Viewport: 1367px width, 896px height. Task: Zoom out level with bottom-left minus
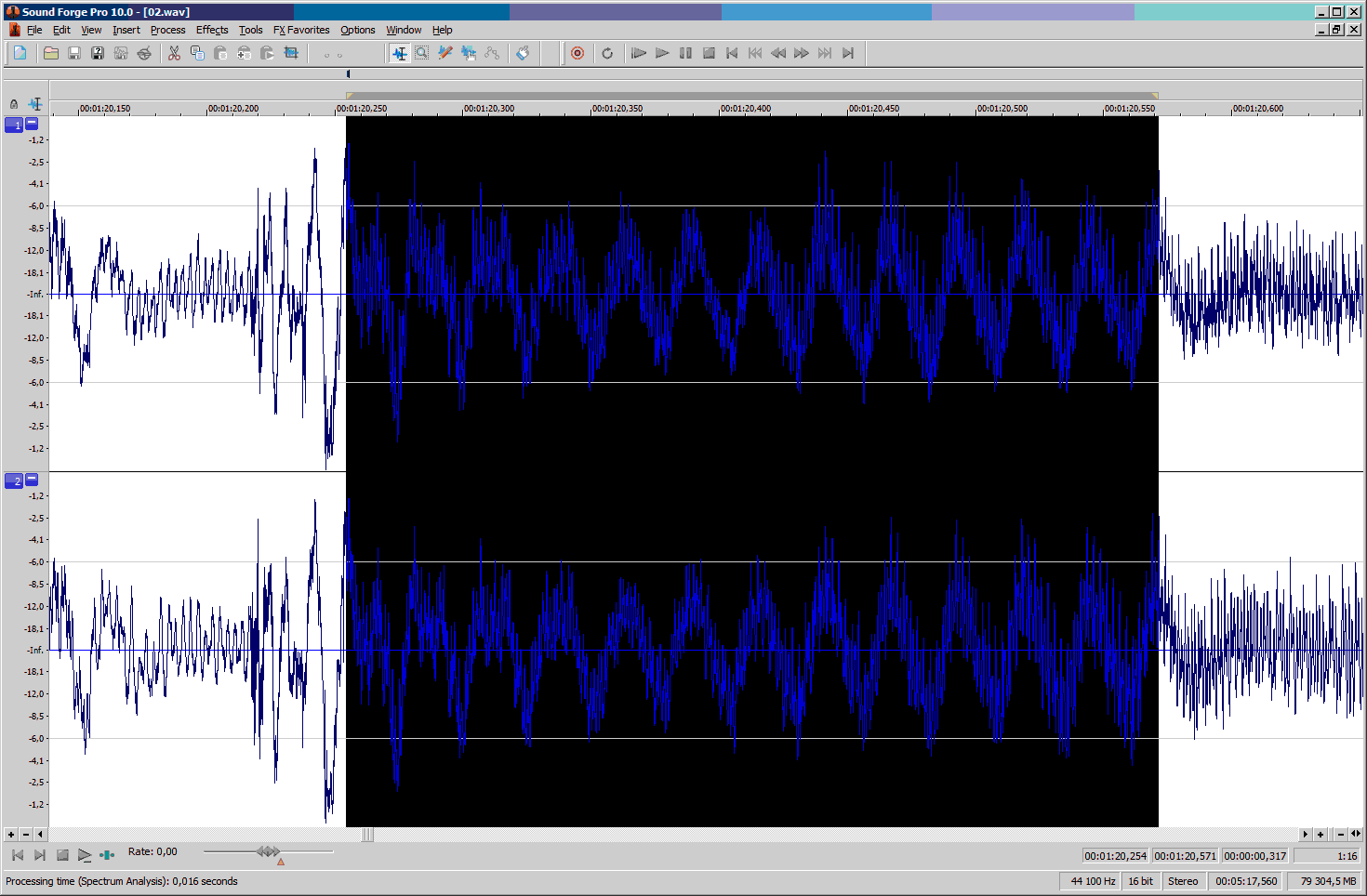point(25,835)
